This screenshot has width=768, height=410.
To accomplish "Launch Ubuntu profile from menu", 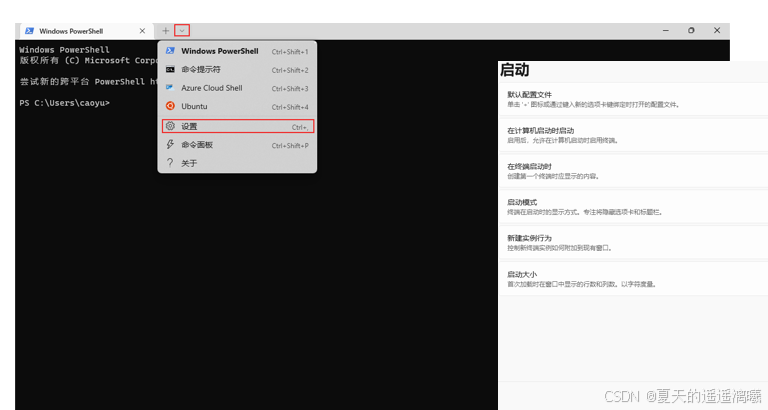I will click(237, 106).
